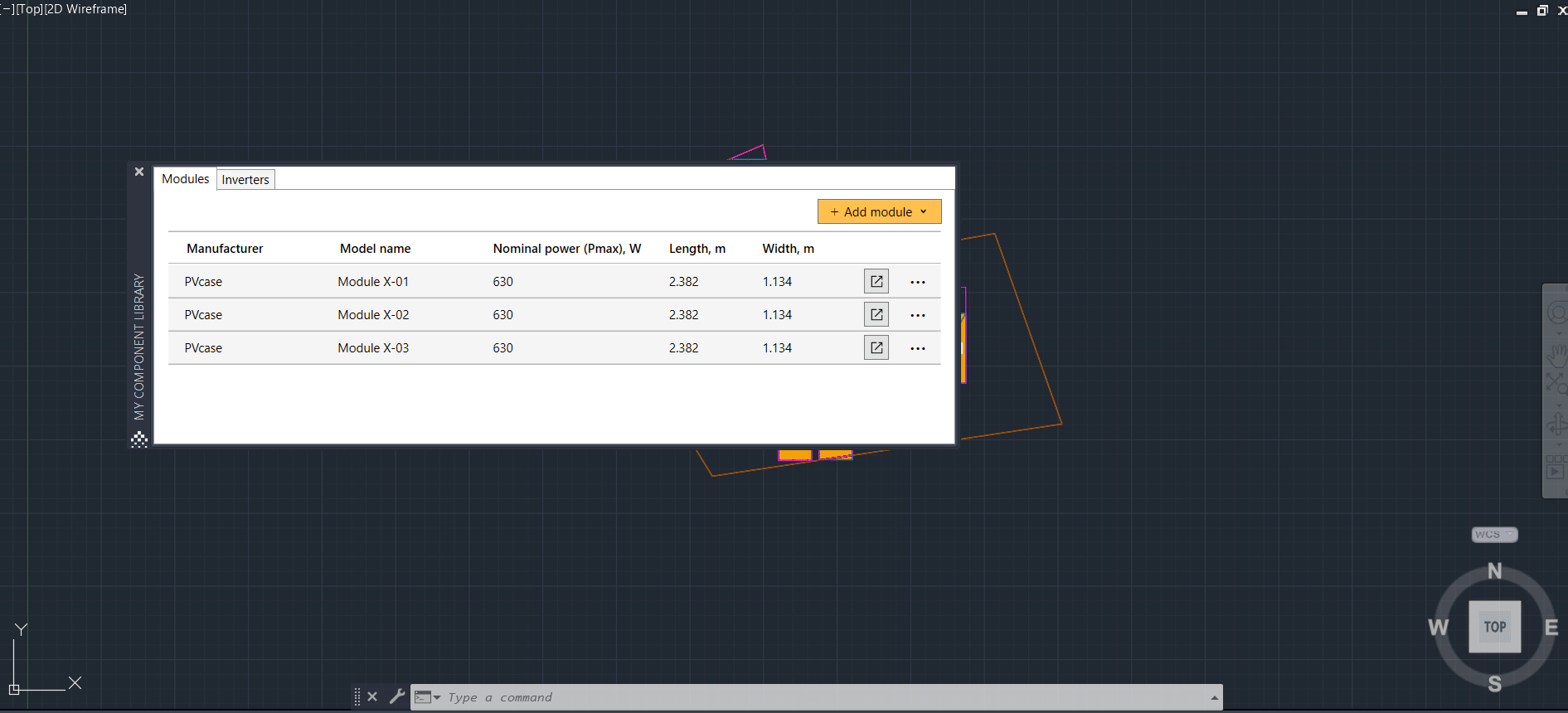Click the Manufacturer column header

coord(225,248)
